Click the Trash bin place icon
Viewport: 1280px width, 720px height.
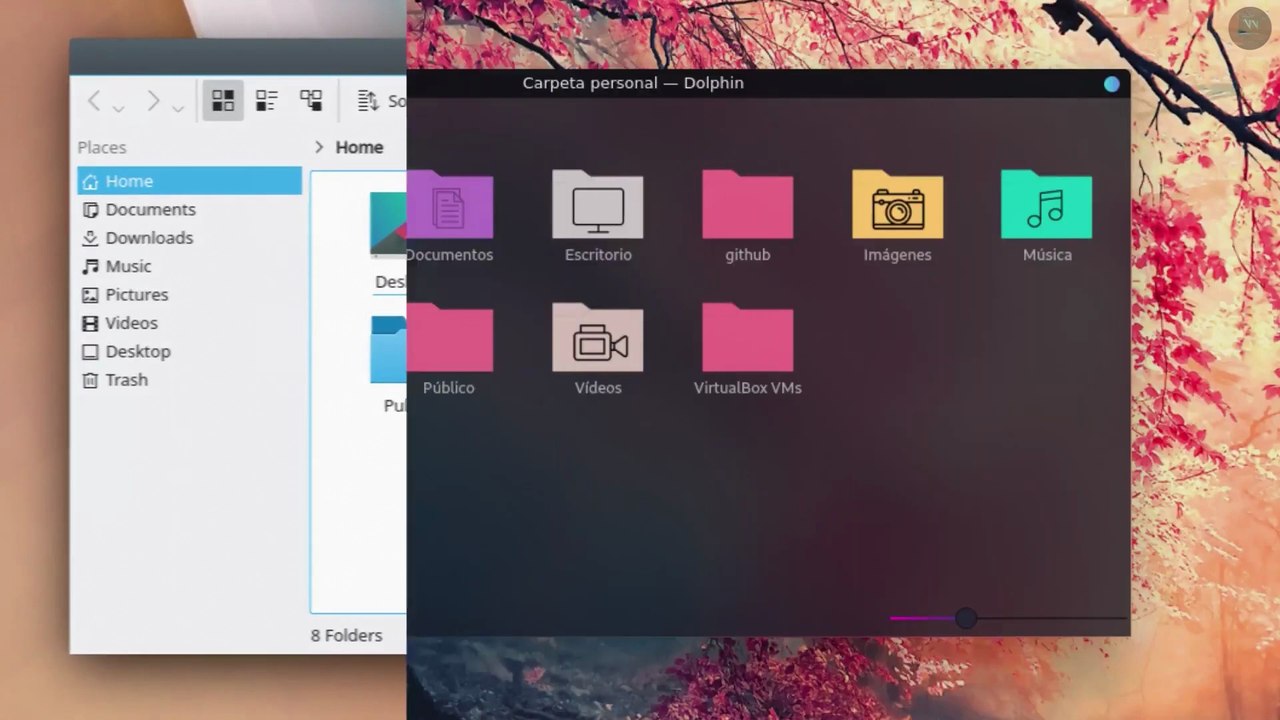coord(90,380)
